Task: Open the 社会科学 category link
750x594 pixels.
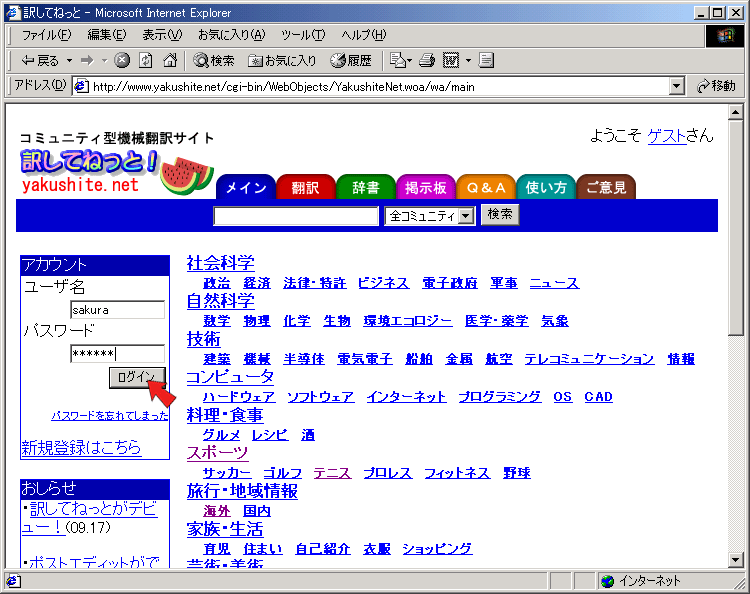Action: 221,263
